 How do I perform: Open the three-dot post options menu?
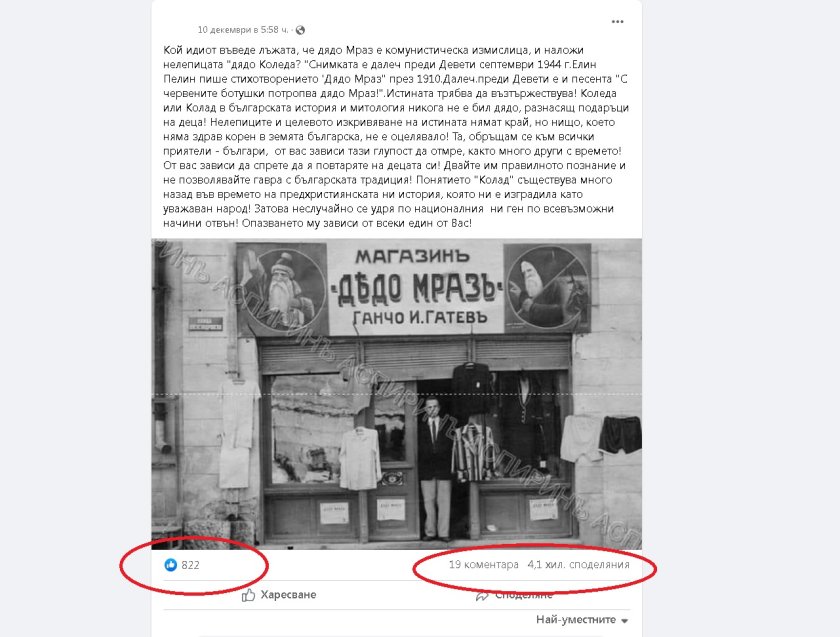point(617,22)
